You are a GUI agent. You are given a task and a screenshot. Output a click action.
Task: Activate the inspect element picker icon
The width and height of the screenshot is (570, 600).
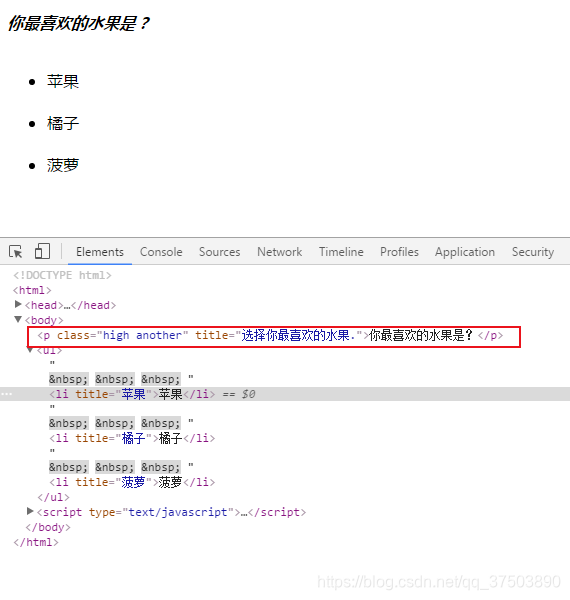(x=16, y=252)
